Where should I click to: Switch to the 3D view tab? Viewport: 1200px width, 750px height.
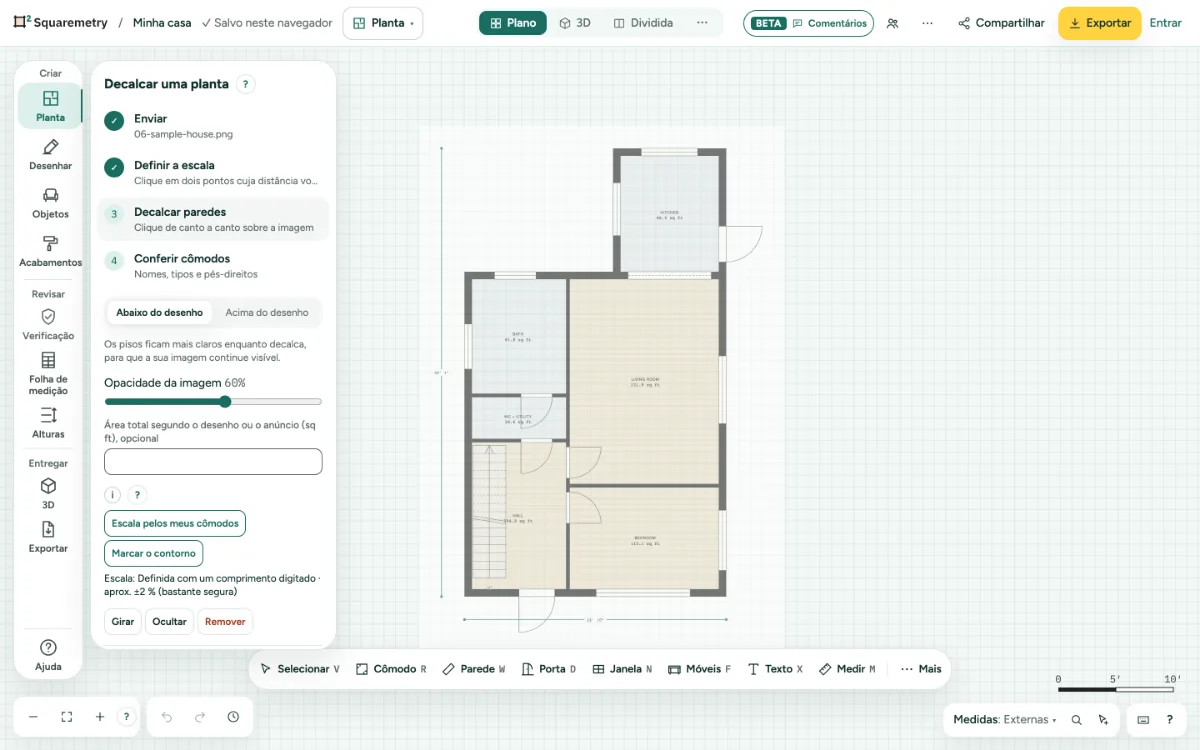click(575, 23)
